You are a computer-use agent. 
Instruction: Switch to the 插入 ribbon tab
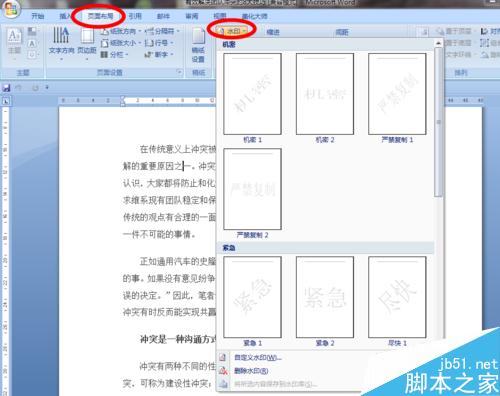pos(66,16)
